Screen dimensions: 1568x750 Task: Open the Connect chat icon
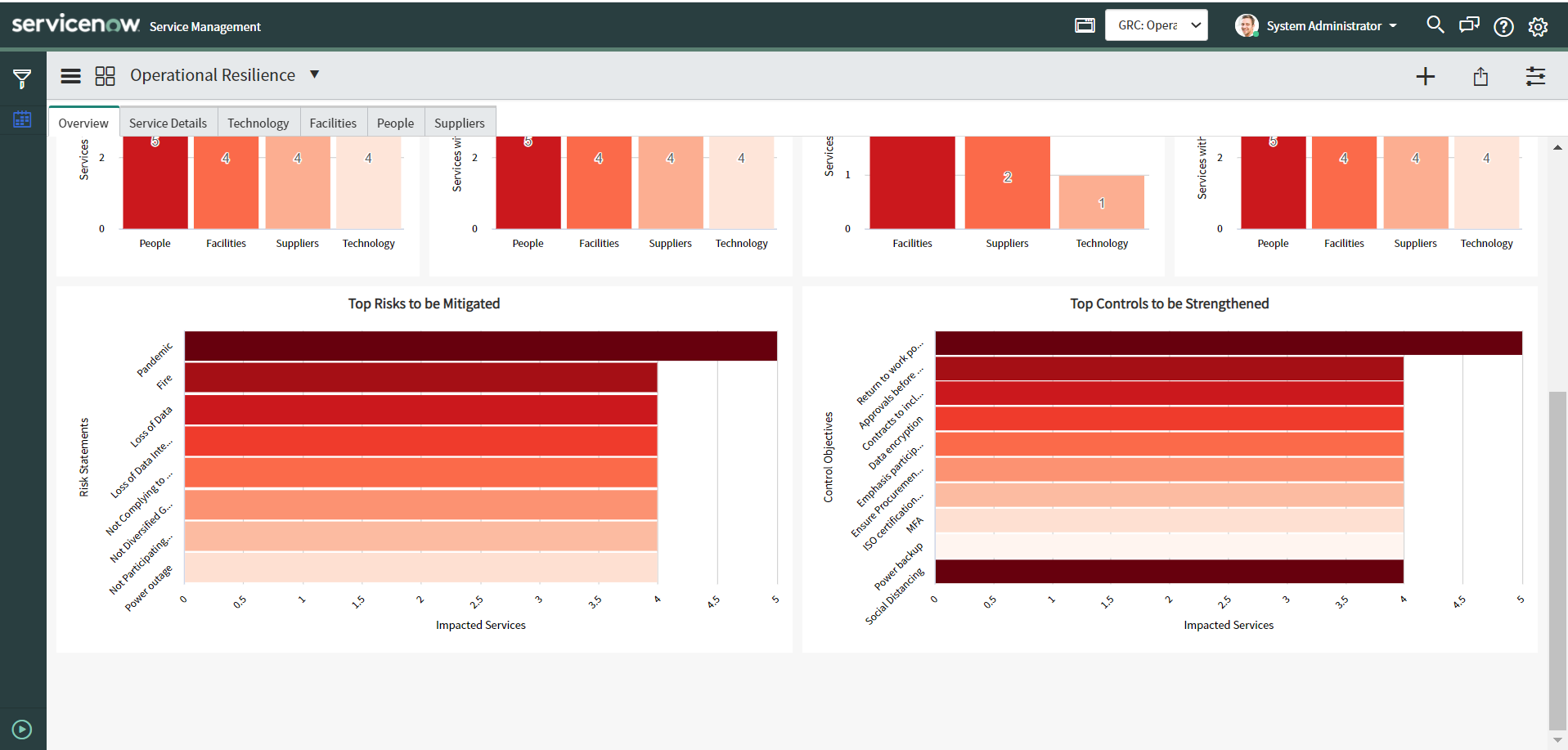coord(1469,25)
